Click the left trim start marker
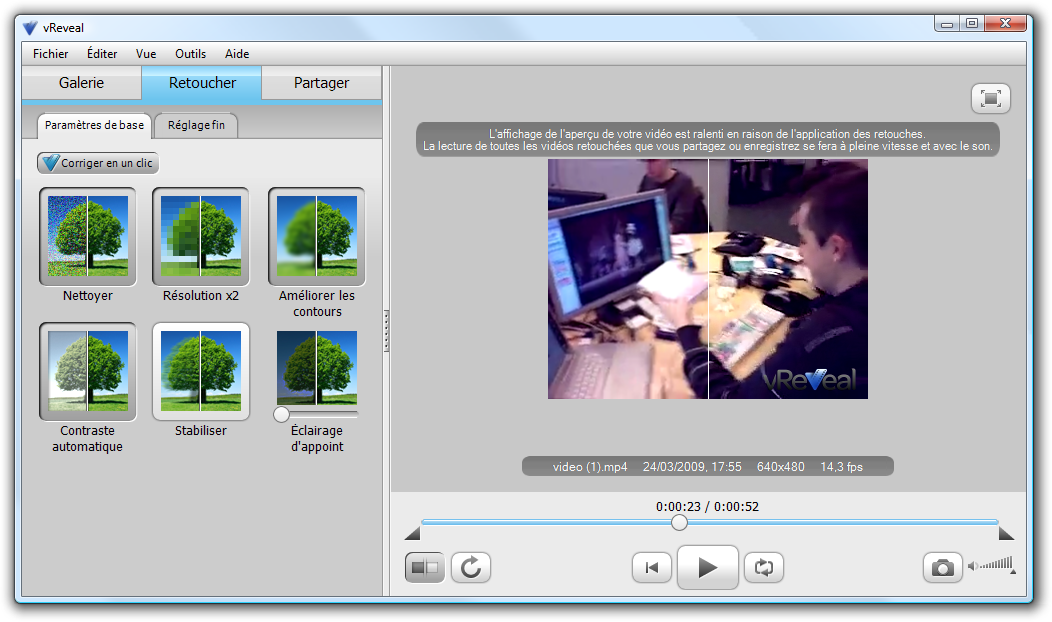 (x=413, y=533)
